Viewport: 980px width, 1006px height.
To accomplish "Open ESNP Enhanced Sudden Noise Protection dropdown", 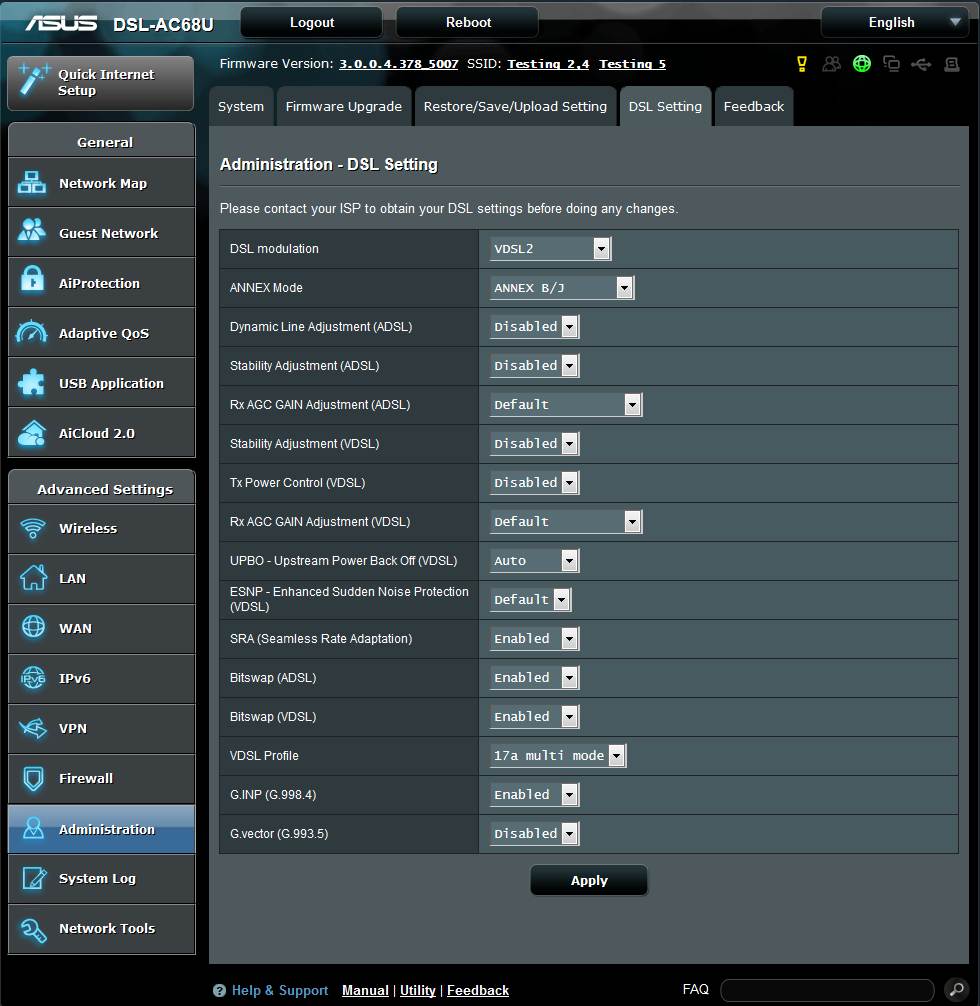I will pyautogui.click(x=530, y=600).
